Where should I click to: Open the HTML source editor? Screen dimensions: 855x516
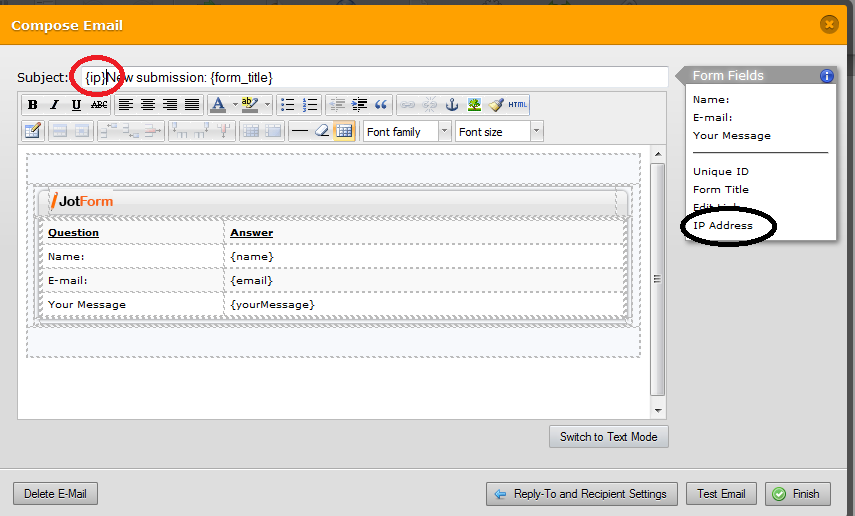point(517,105)
